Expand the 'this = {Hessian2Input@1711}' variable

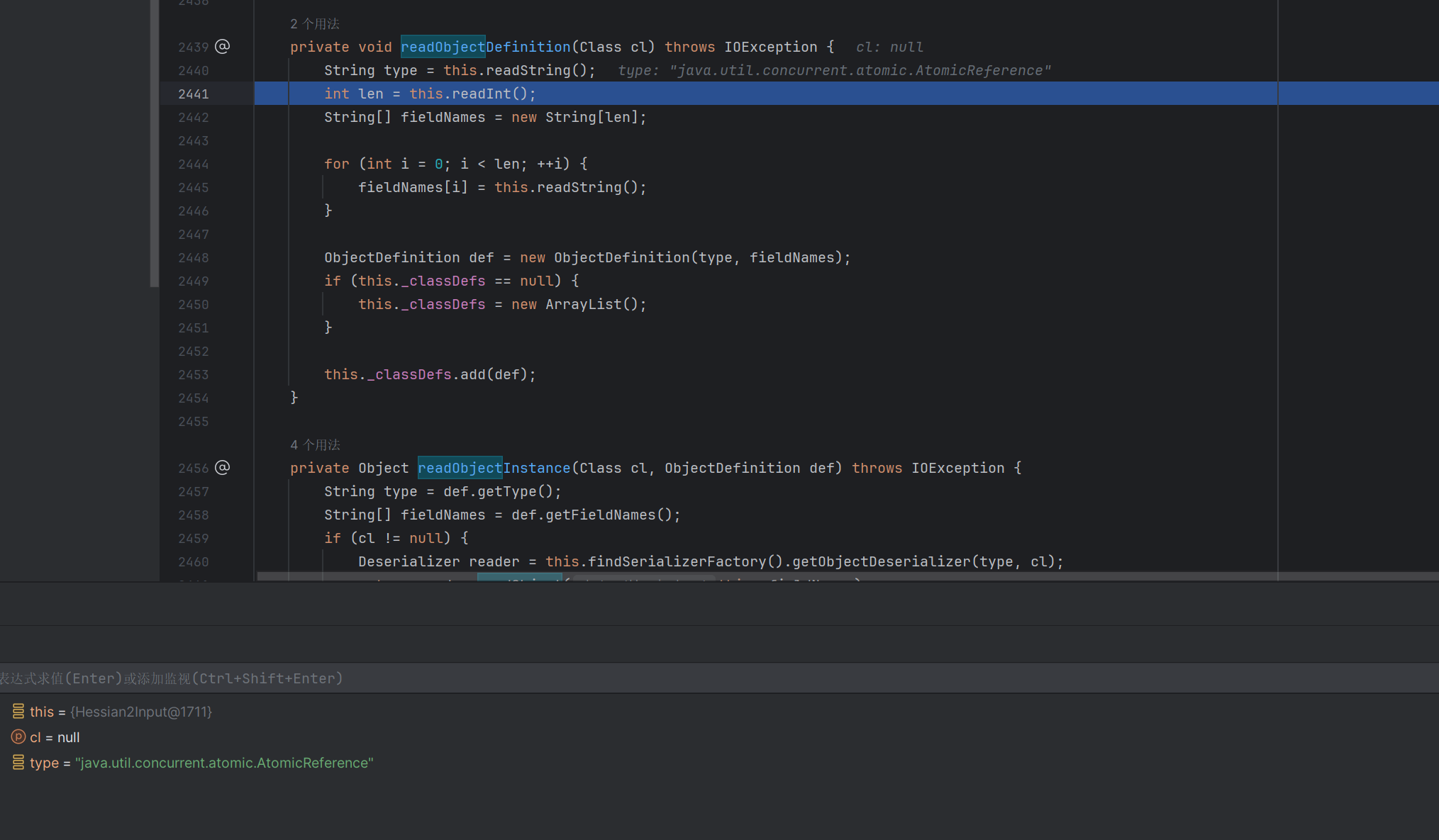tap(121, 712)
